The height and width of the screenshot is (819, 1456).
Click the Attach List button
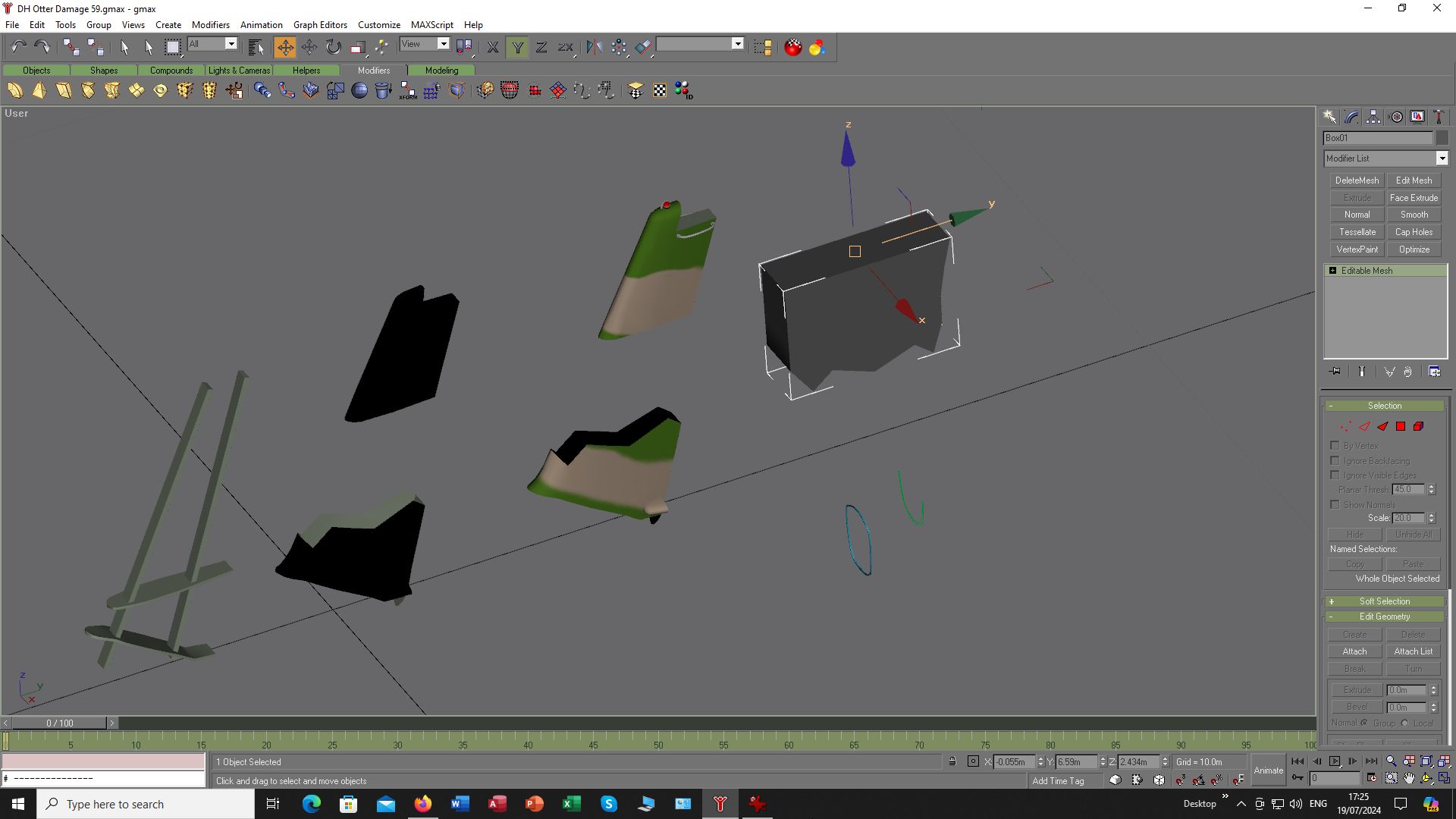click(x=1413, y=651)
